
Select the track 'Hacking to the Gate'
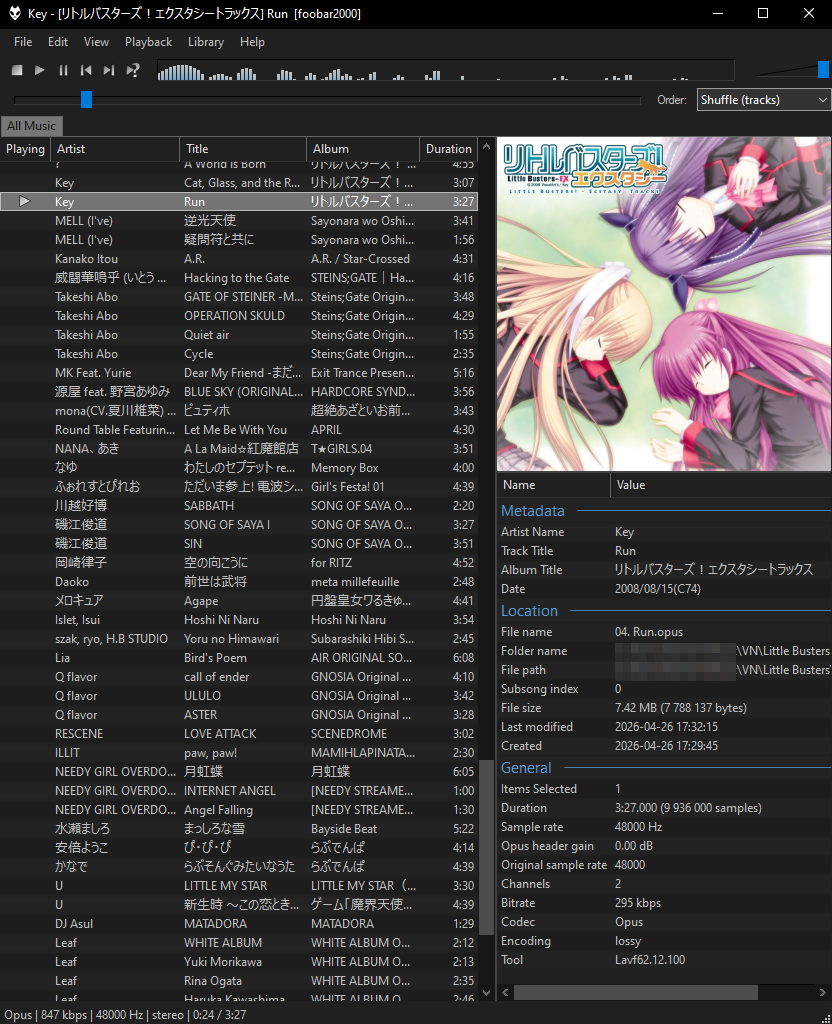(239, 278)
